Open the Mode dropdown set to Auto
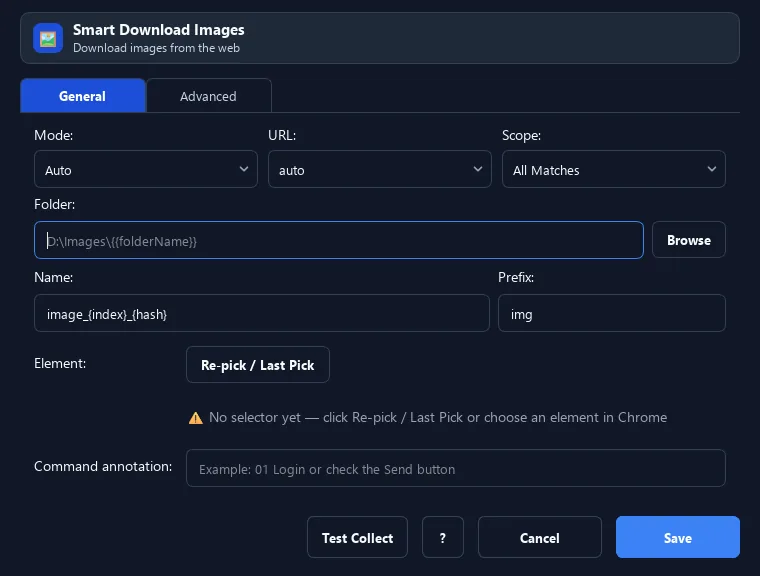The height and width of the screenshot is (576, 760). click(x=146, y=169)
